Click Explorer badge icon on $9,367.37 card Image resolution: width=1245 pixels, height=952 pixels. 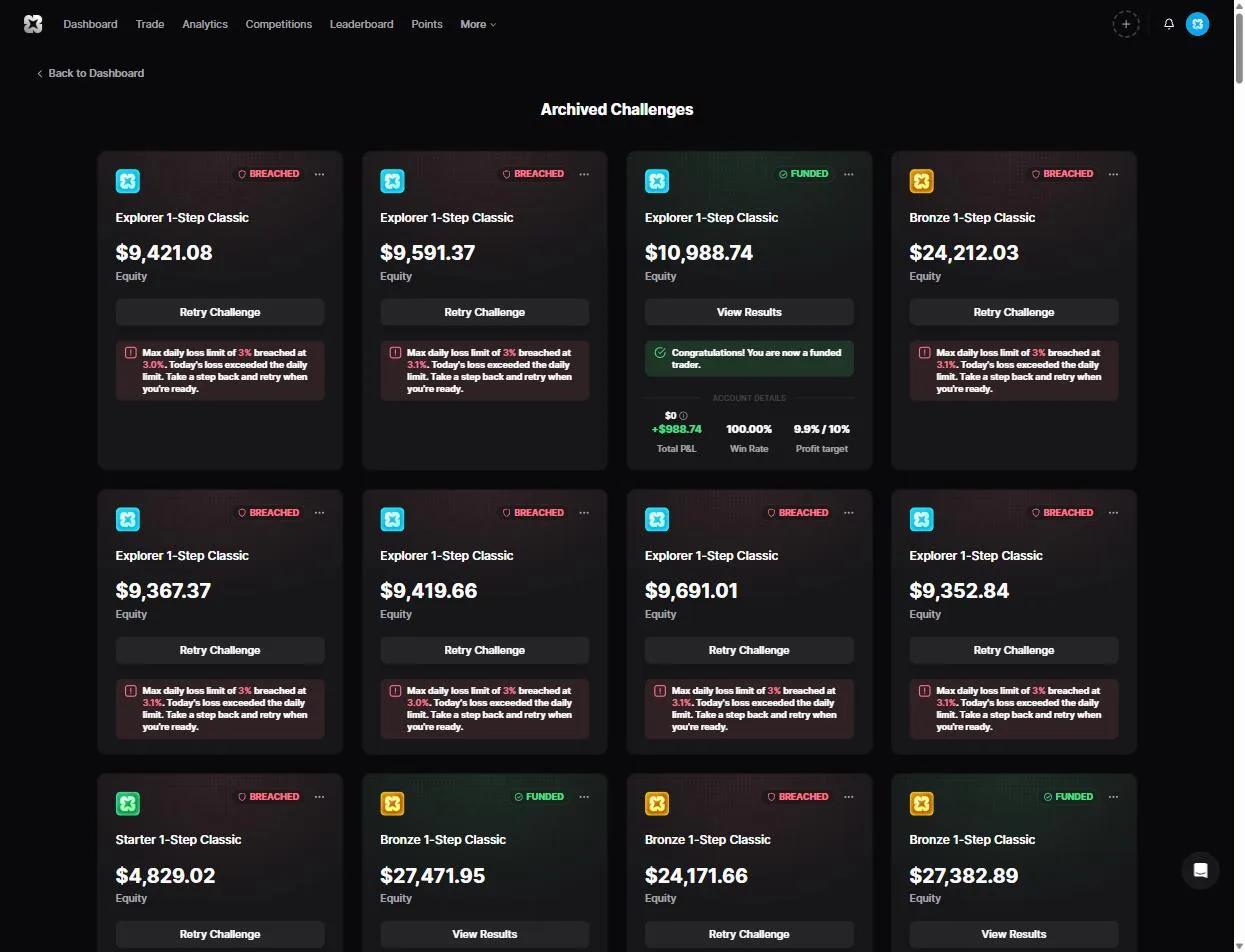(128, 519)
